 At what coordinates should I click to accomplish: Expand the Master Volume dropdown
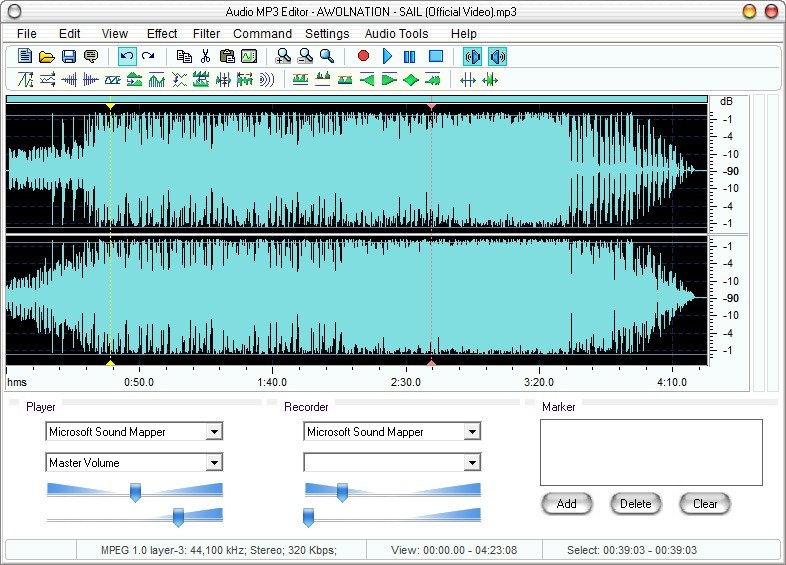pyautogui.click(x=214, y=463)
